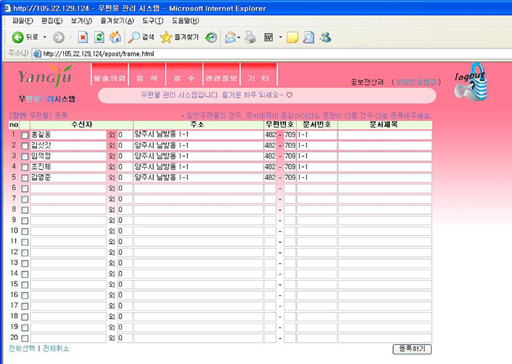Click the recipient name field containing 홍길동
The image size is (512, 364).
point(68,135)
